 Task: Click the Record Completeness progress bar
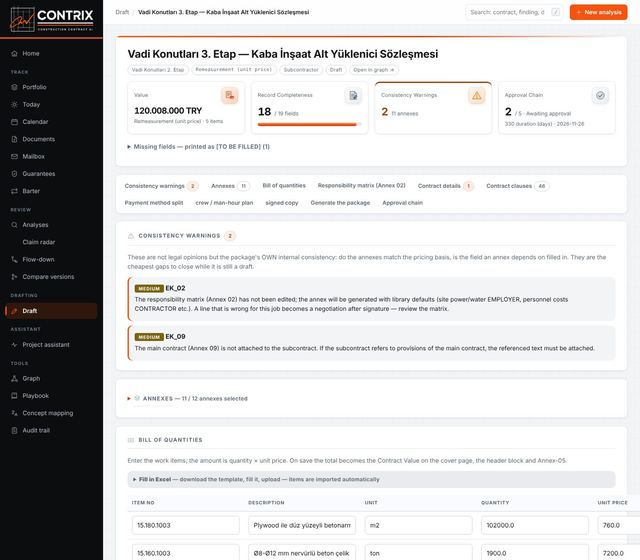click(x=309, y=124)
